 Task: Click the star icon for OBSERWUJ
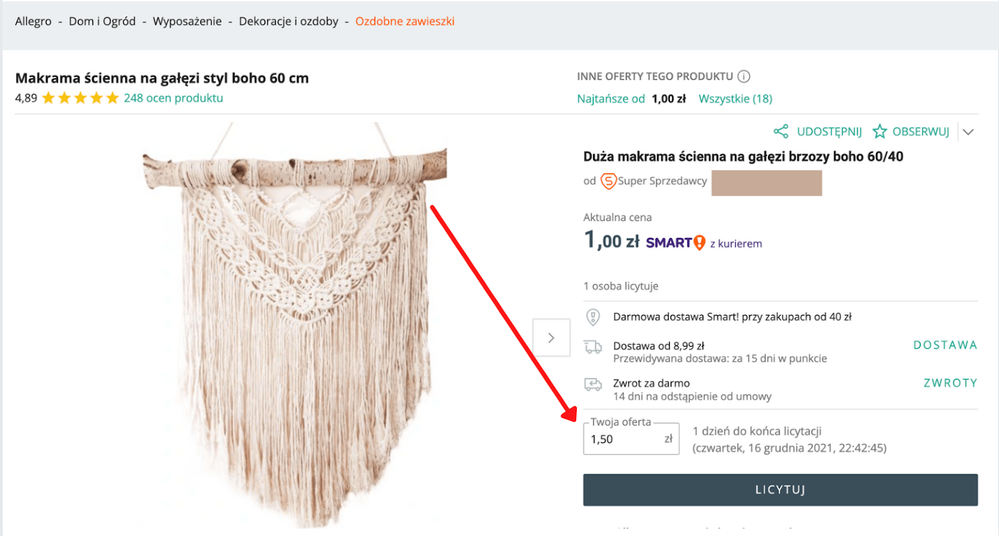pos(880,131)
